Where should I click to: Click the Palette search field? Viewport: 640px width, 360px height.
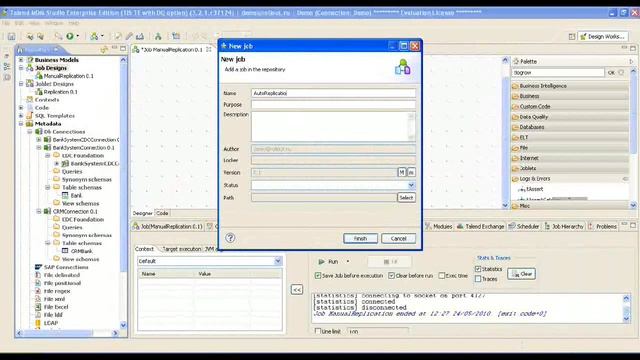[558, 73]
